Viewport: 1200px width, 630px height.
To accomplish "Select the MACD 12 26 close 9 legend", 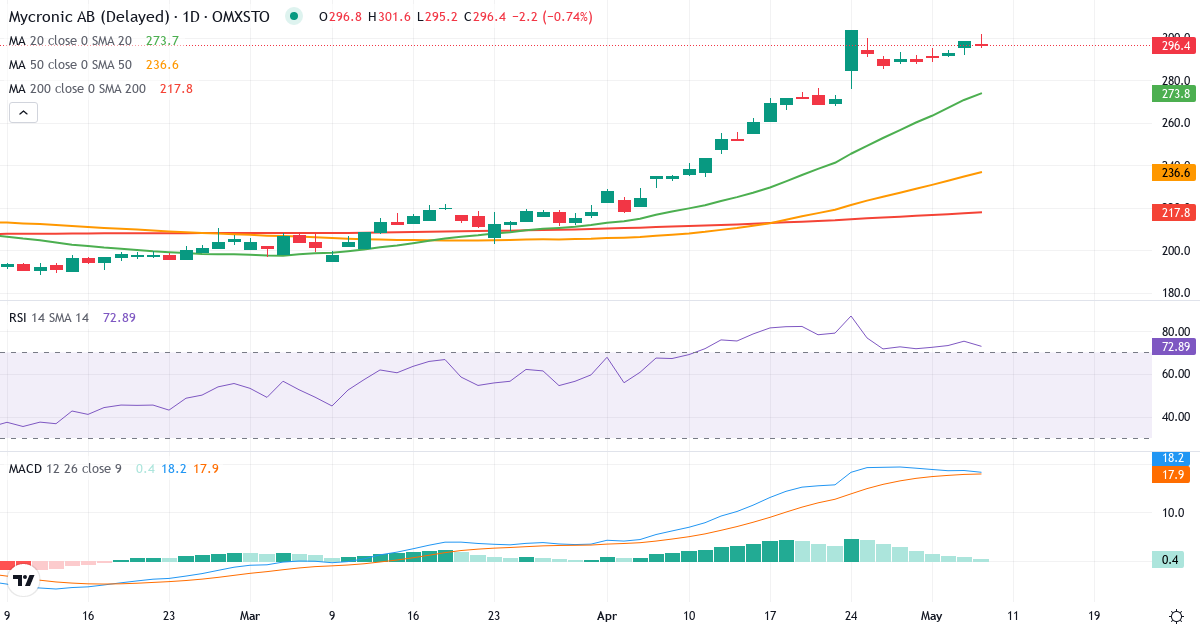I will point(67,468).
